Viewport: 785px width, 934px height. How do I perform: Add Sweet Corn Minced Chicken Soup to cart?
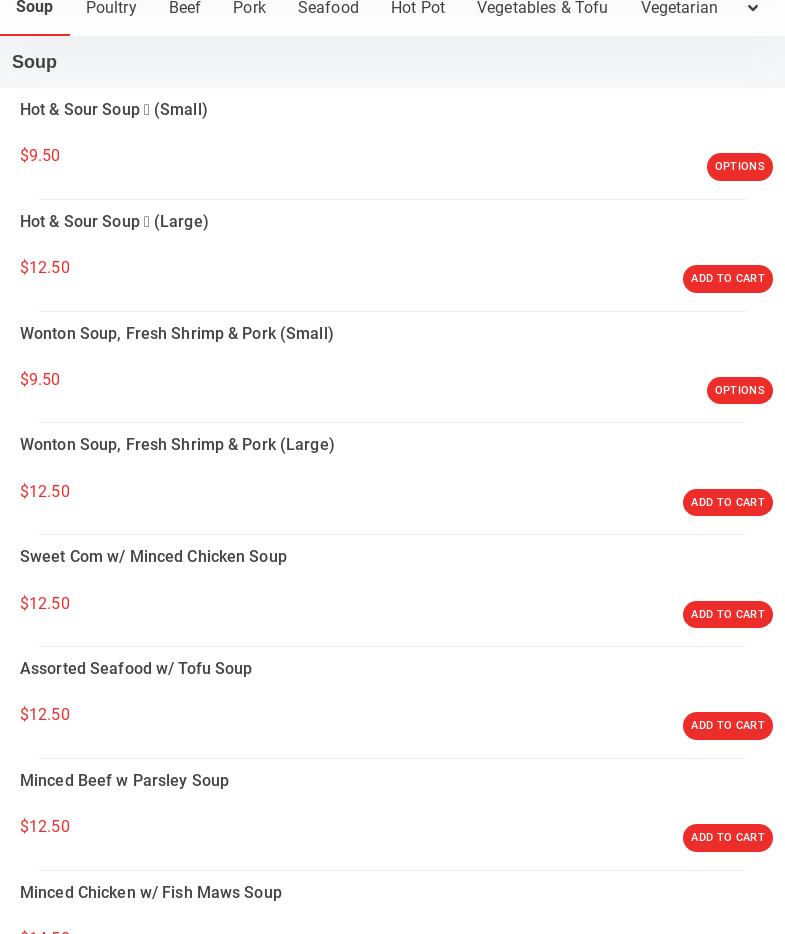pos(727,615)
